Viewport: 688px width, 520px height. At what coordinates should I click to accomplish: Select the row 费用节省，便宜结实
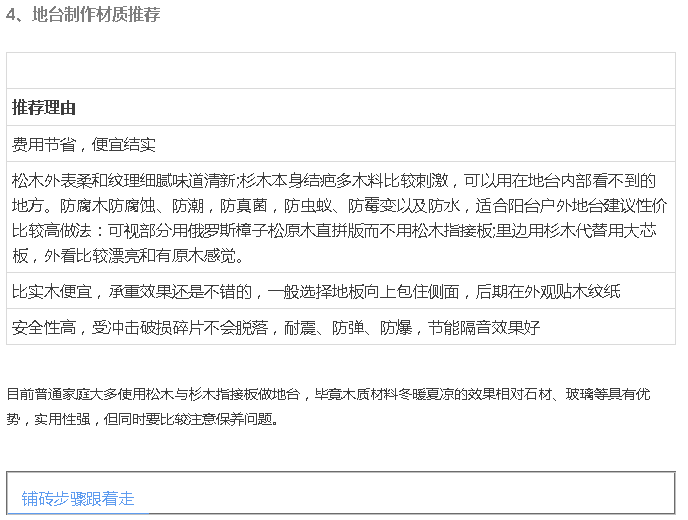tap(341, 143)
